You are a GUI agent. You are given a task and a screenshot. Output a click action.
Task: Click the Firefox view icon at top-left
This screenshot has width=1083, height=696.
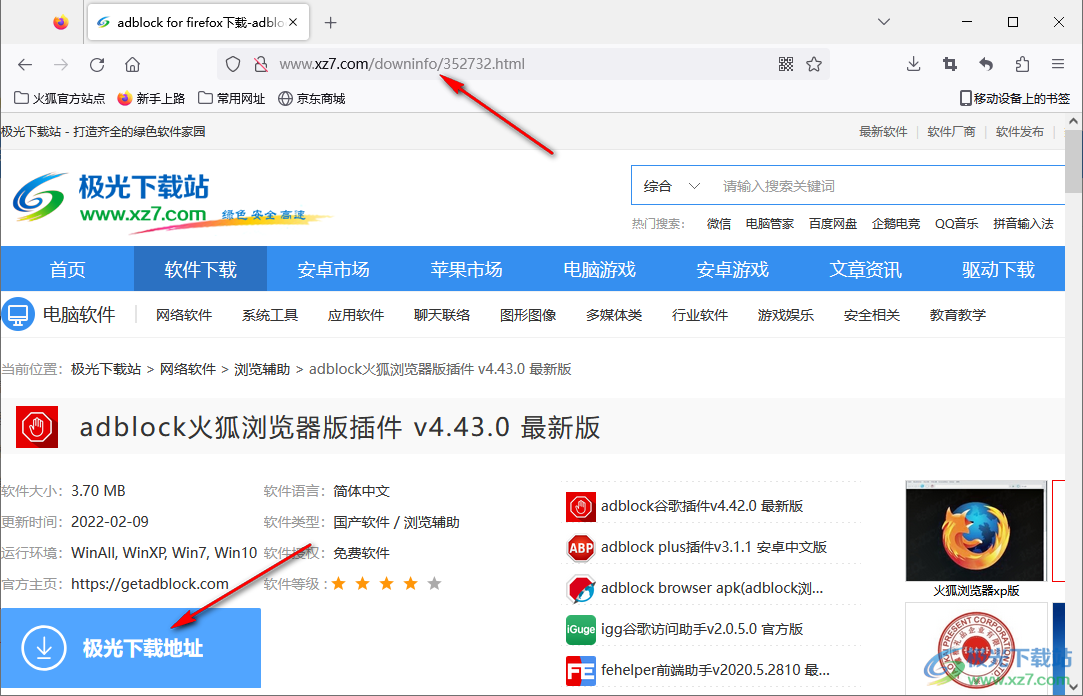[x=61, y=22]
